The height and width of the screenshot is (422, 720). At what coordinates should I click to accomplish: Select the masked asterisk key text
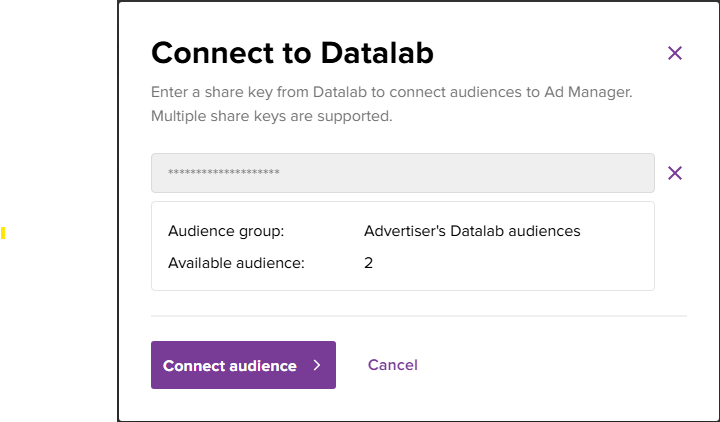click(224, 173)
